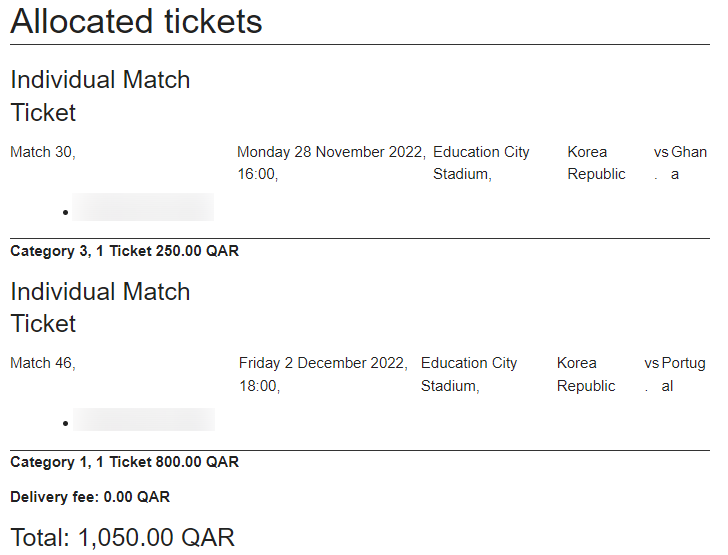This screenshot has width=728, height=555.
Task: Click the Delivery fee 0.00 QAR line
Action: (x=90, y=497)
